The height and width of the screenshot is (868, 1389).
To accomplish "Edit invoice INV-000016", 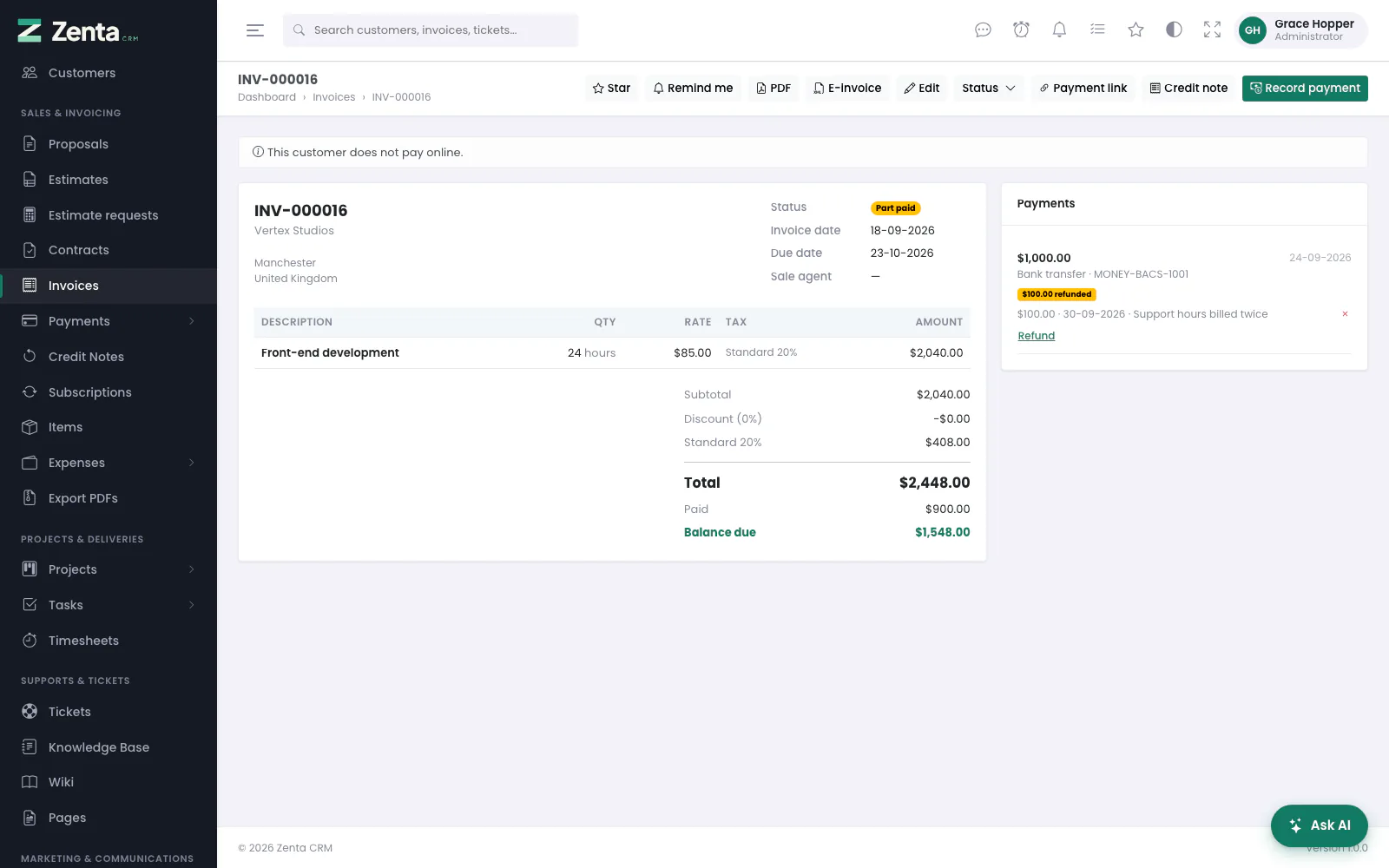I will click(x=922, y=89).
